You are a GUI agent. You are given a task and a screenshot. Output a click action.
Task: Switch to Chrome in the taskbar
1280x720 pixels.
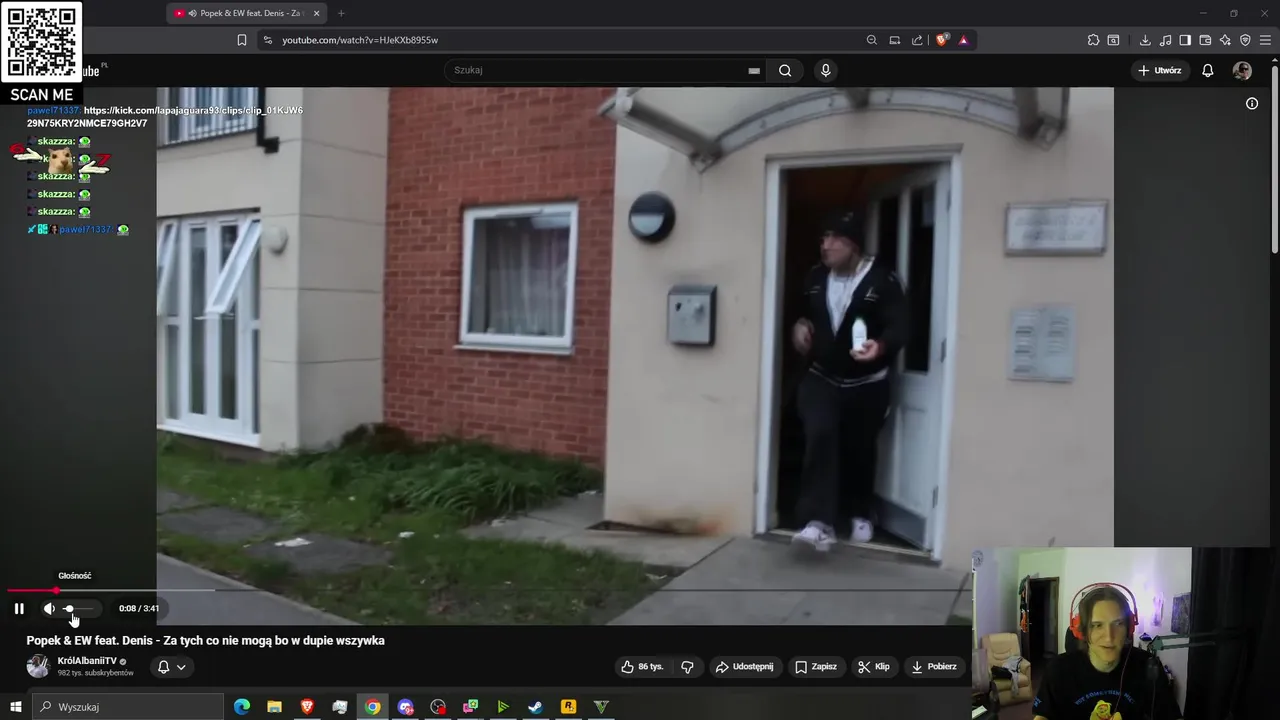[372, 707]
